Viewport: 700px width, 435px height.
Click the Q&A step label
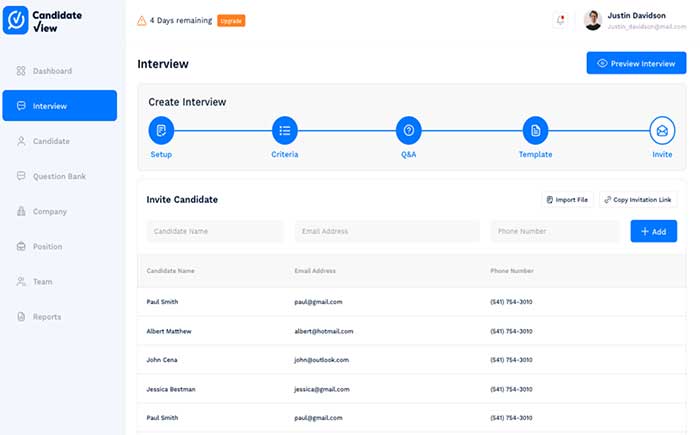[408, 154]
